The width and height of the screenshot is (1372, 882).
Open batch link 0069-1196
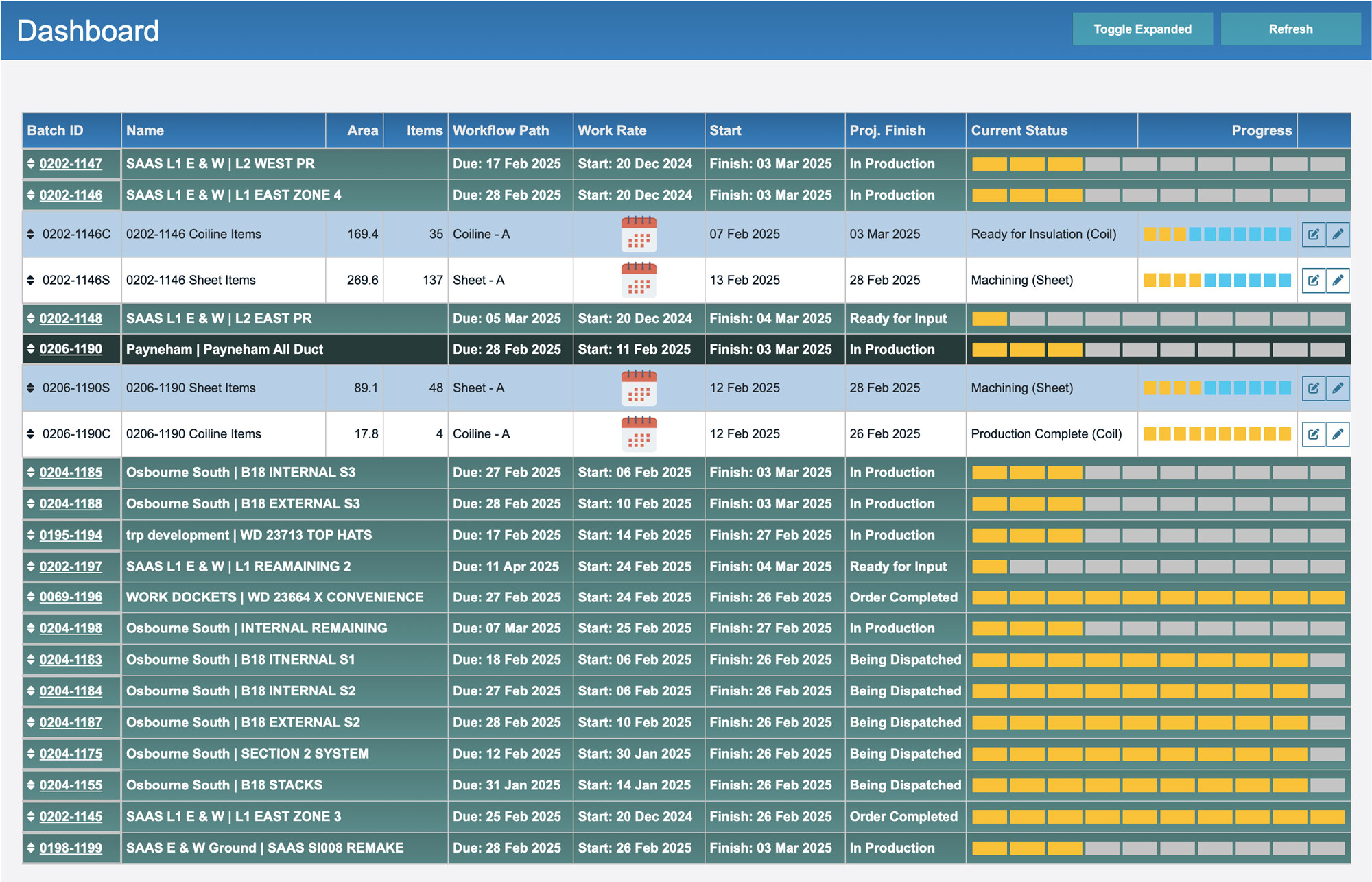pos(71,597)
